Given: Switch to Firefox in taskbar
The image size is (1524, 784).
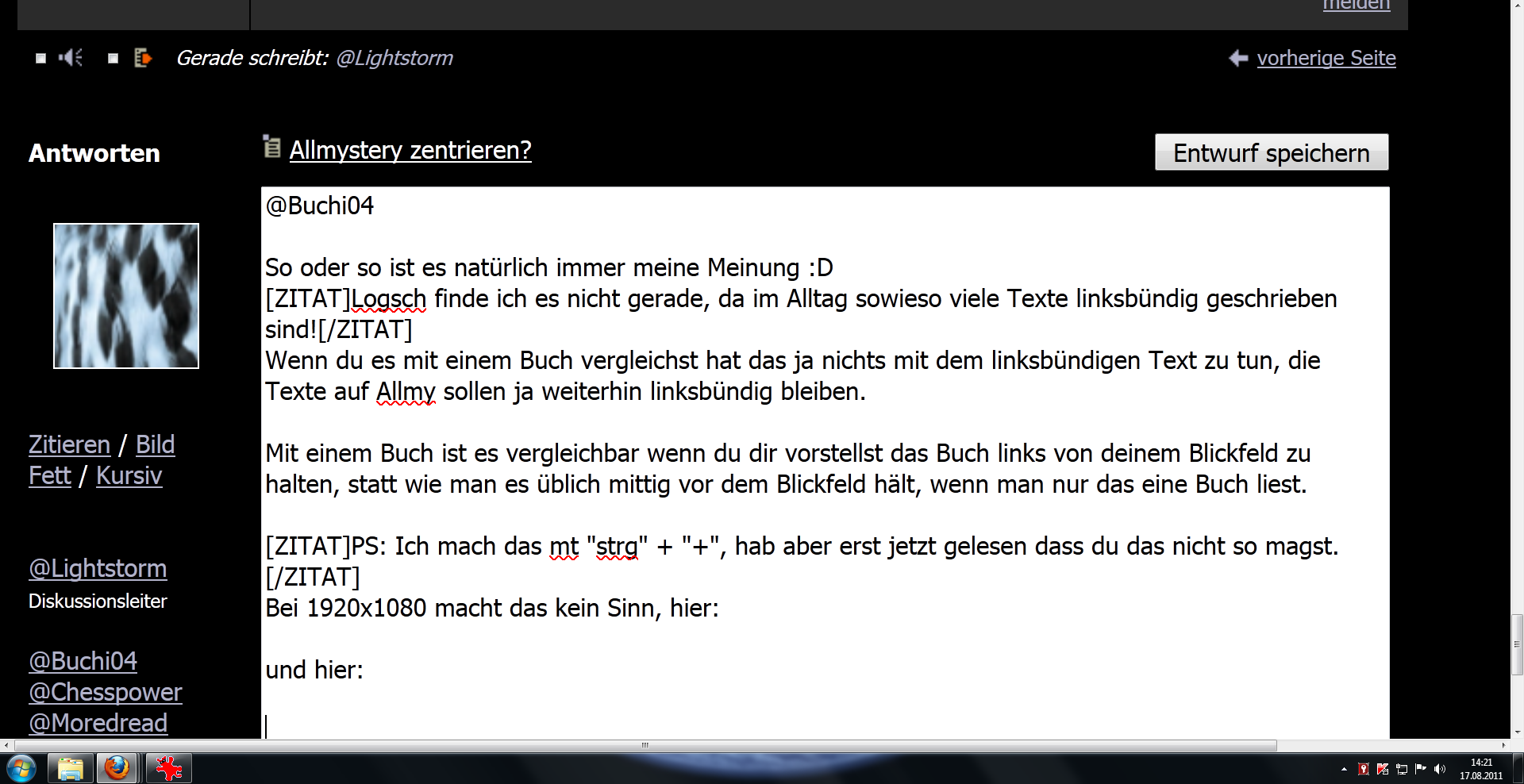Looking at the screenshot, I should point(117,769).
